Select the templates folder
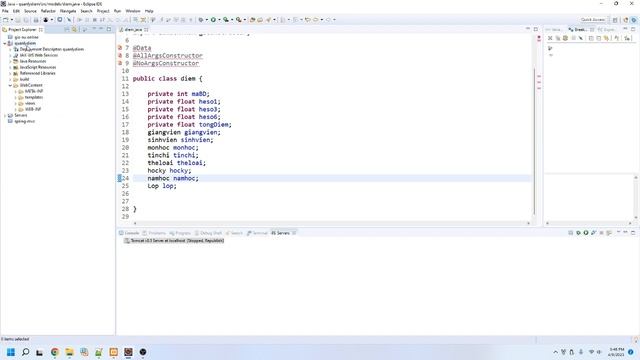640x360 pixels. tap(33, 97)
